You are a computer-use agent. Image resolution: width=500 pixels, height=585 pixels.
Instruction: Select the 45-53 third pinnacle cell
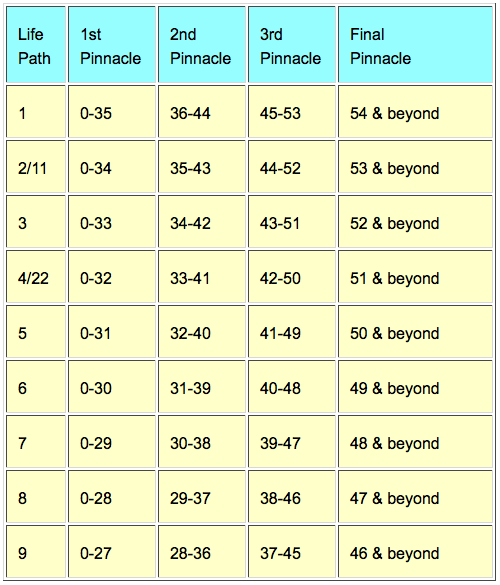click(x=292, y=112)
